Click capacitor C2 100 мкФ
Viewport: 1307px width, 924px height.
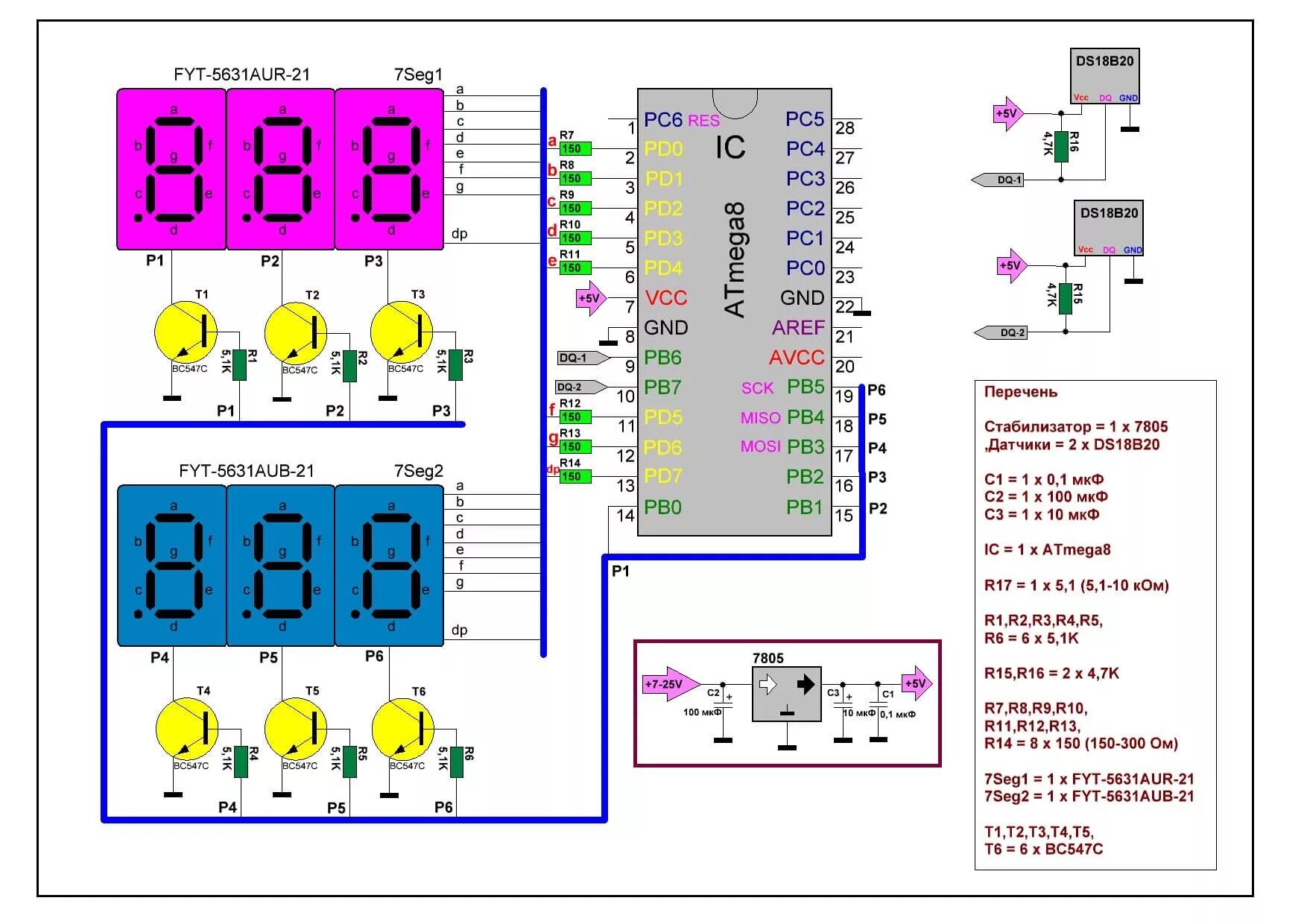click(722, 706)
